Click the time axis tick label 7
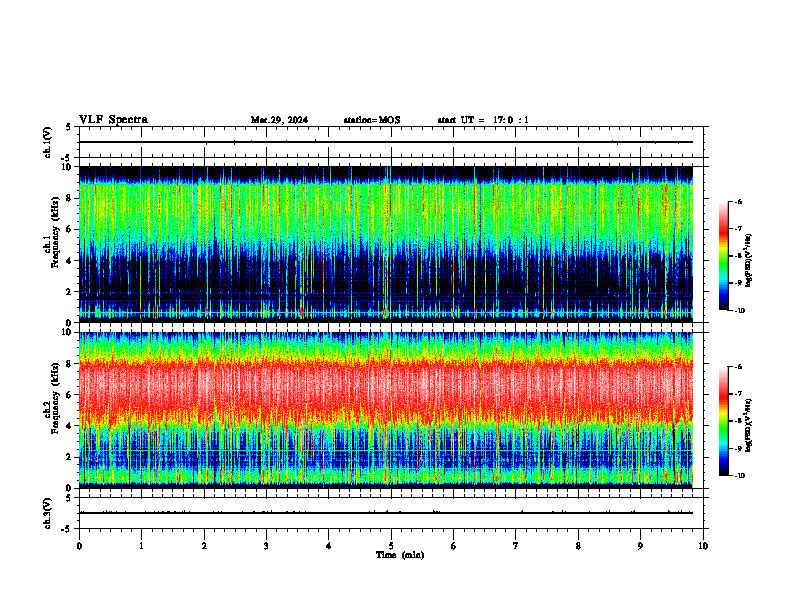This screenshot has height=612, width=792. click(516, 546)
